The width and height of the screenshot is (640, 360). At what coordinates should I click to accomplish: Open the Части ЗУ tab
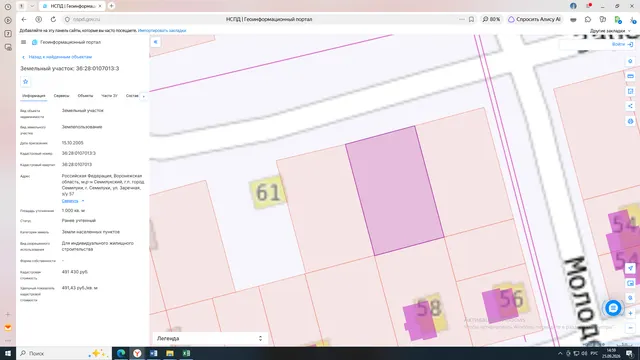pos(109,96)
